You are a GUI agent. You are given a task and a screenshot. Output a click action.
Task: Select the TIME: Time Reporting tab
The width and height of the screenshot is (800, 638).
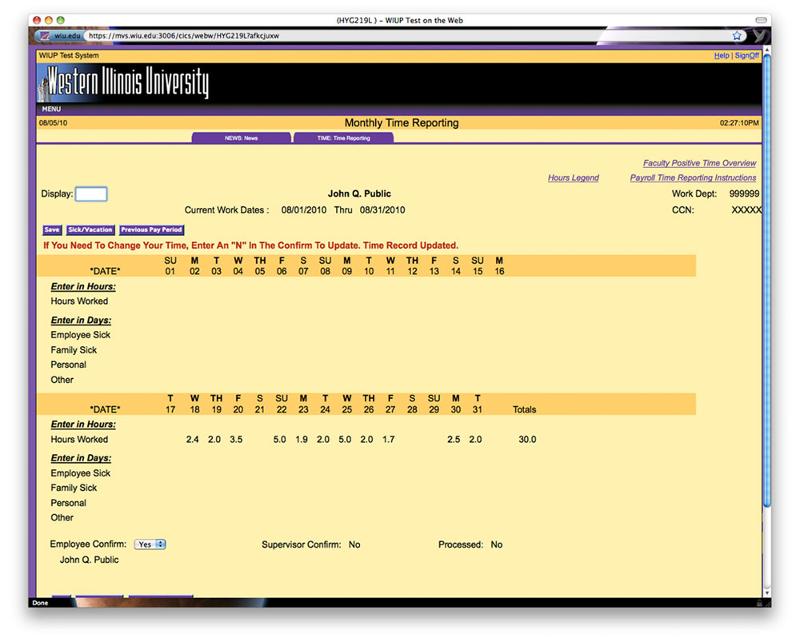(344, 138)
